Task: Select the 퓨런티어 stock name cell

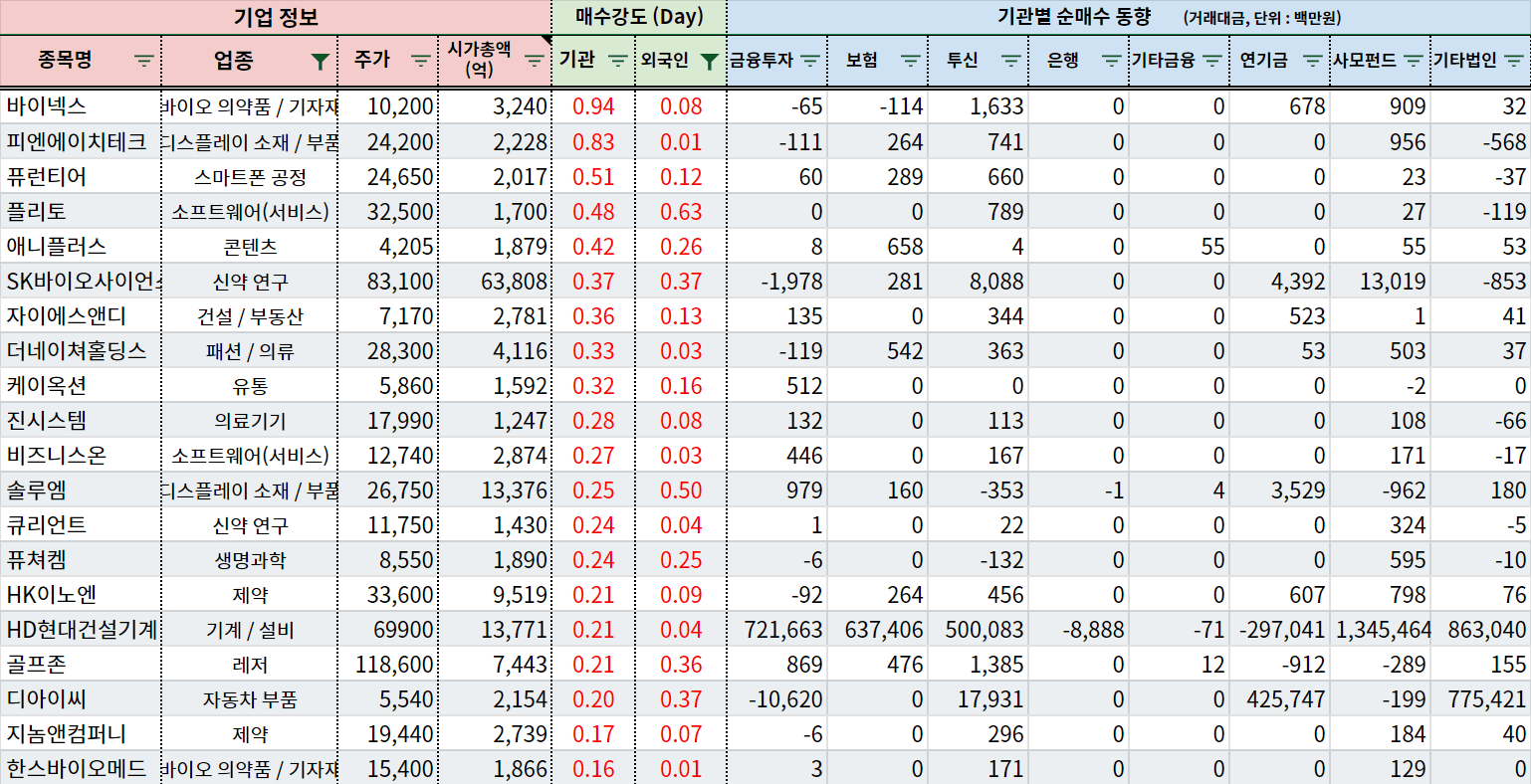Action: click(x=80, y=176)
